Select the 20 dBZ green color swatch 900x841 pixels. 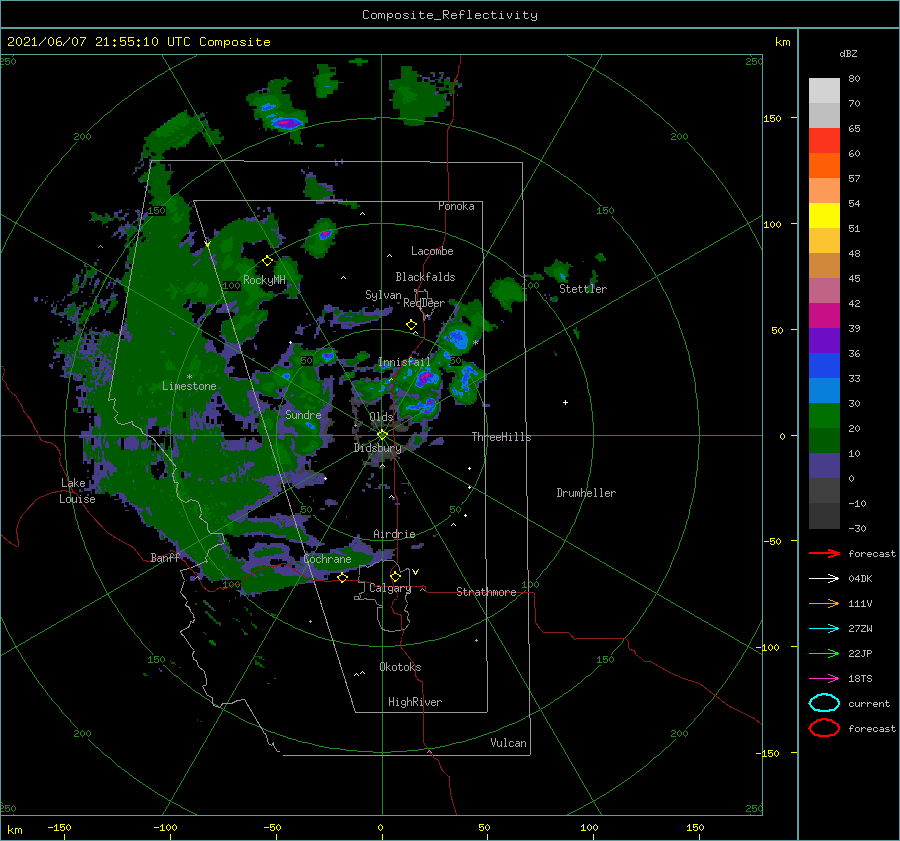coord(824,440)
